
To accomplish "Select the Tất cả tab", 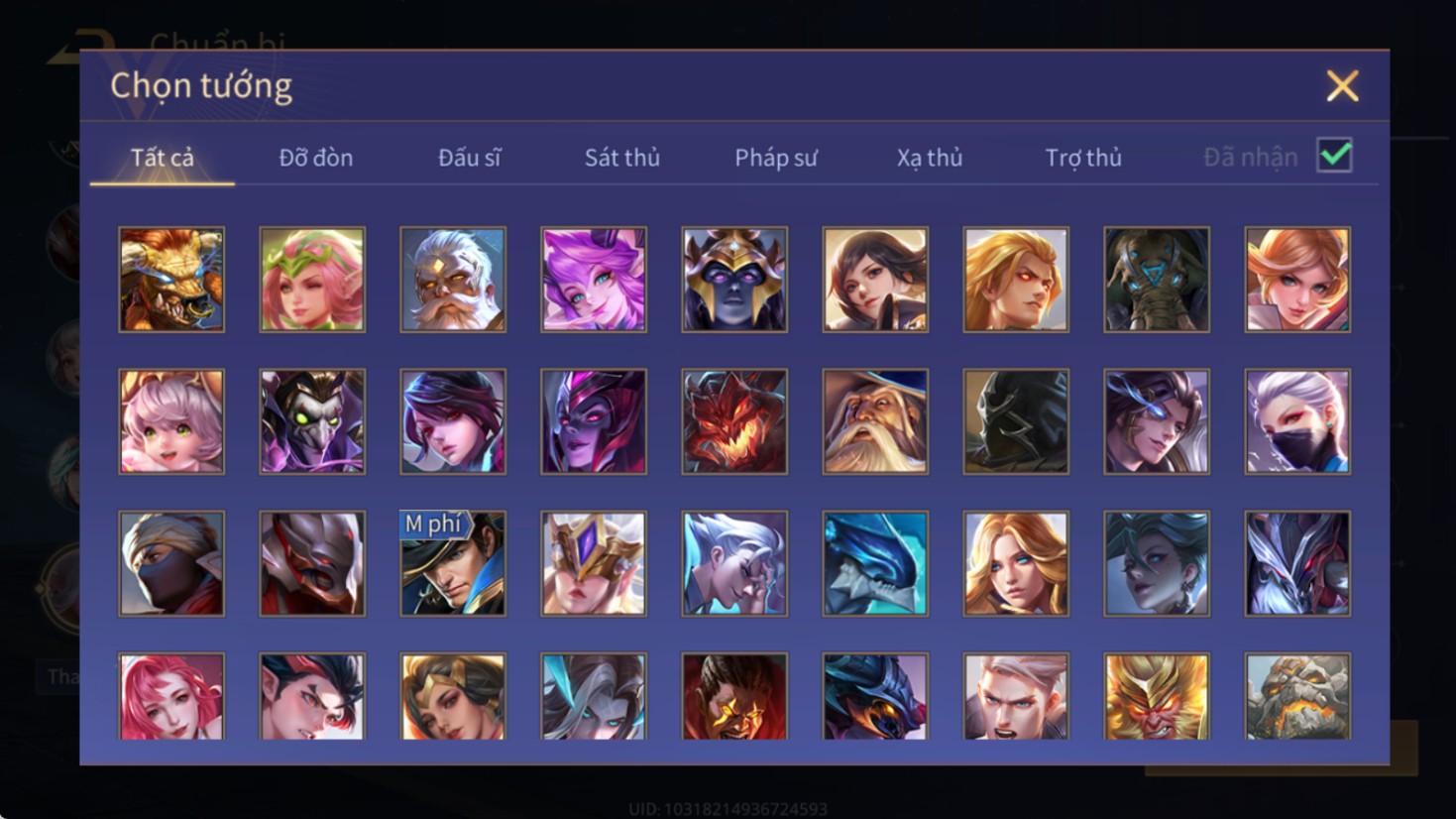I will 163,158.
